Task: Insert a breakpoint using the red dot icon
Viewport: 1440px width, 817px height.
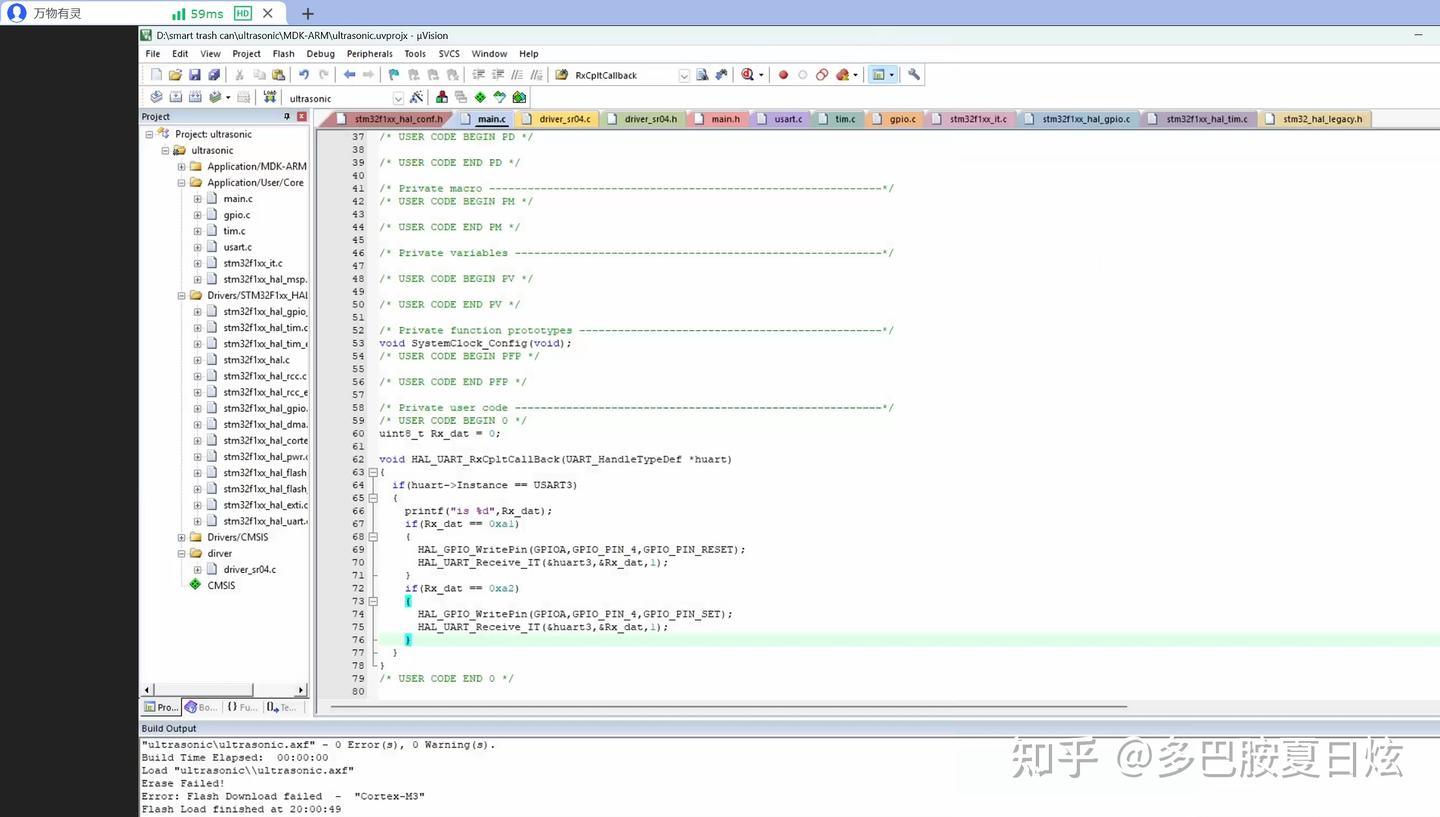Action: (783, 74)
